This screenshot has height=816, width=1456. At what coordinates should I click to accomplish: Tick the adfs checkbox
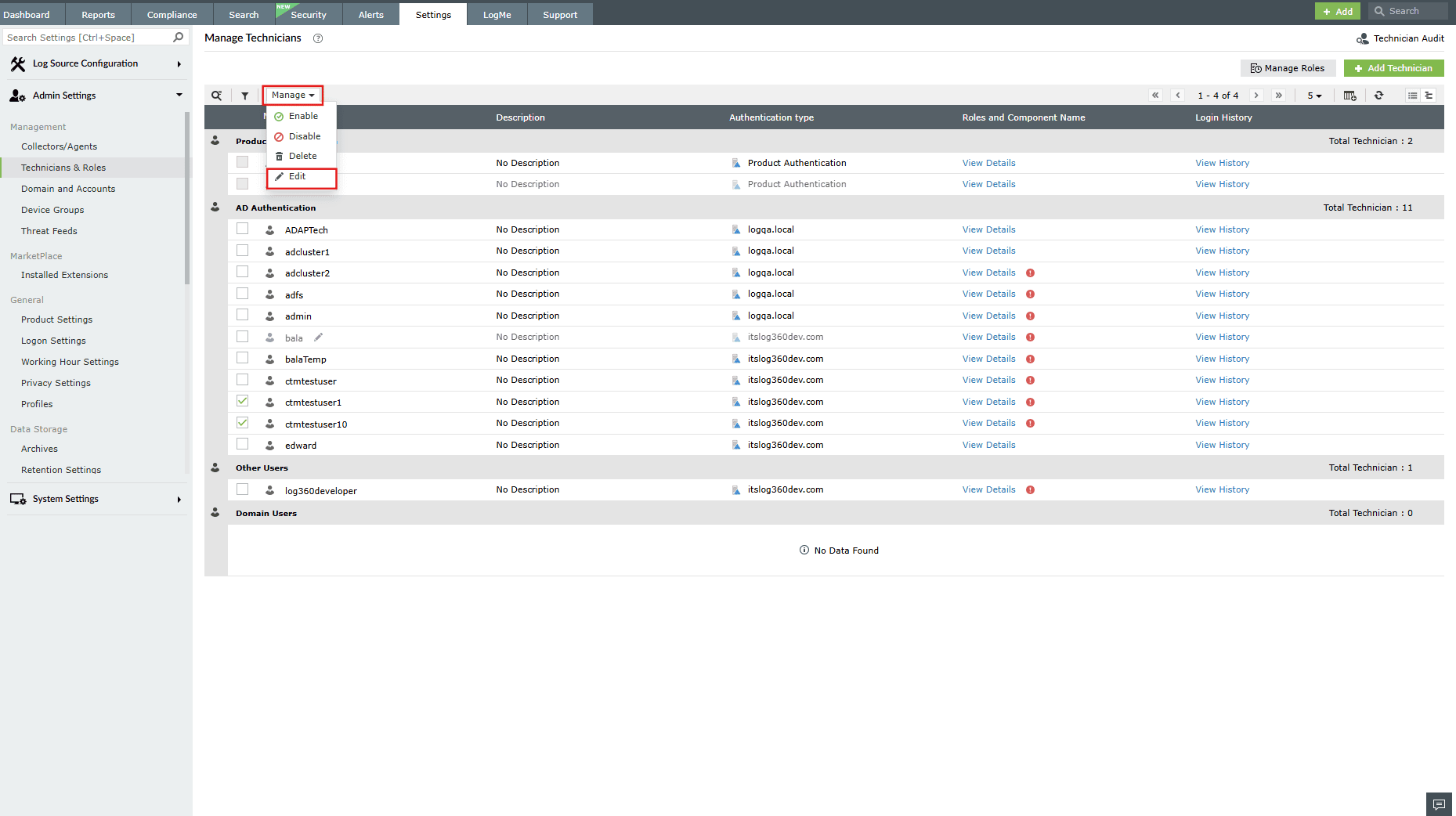pos(243,294)
